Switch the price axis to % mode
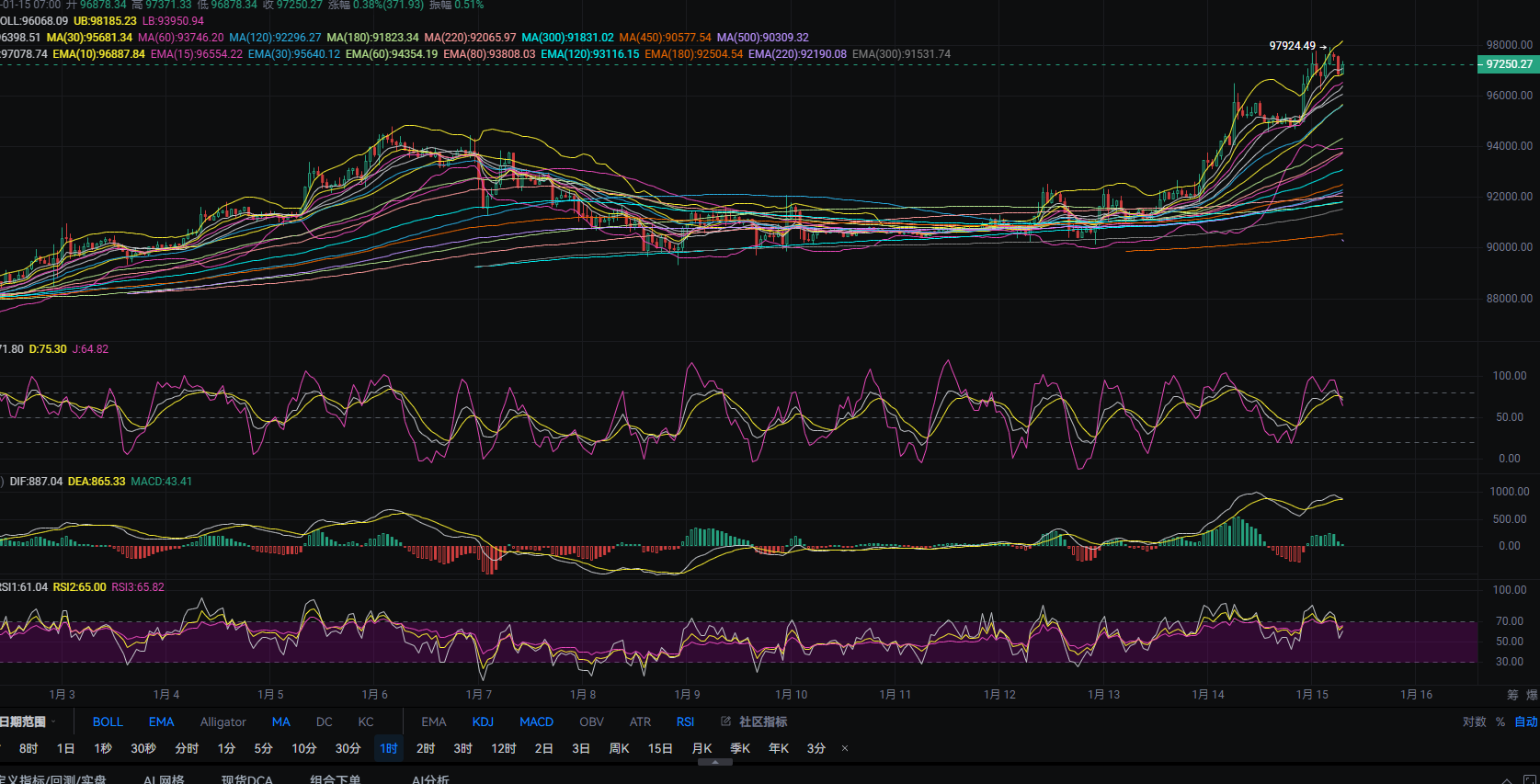This screenshot has height=784, width=1540. tap(1500, 722)
